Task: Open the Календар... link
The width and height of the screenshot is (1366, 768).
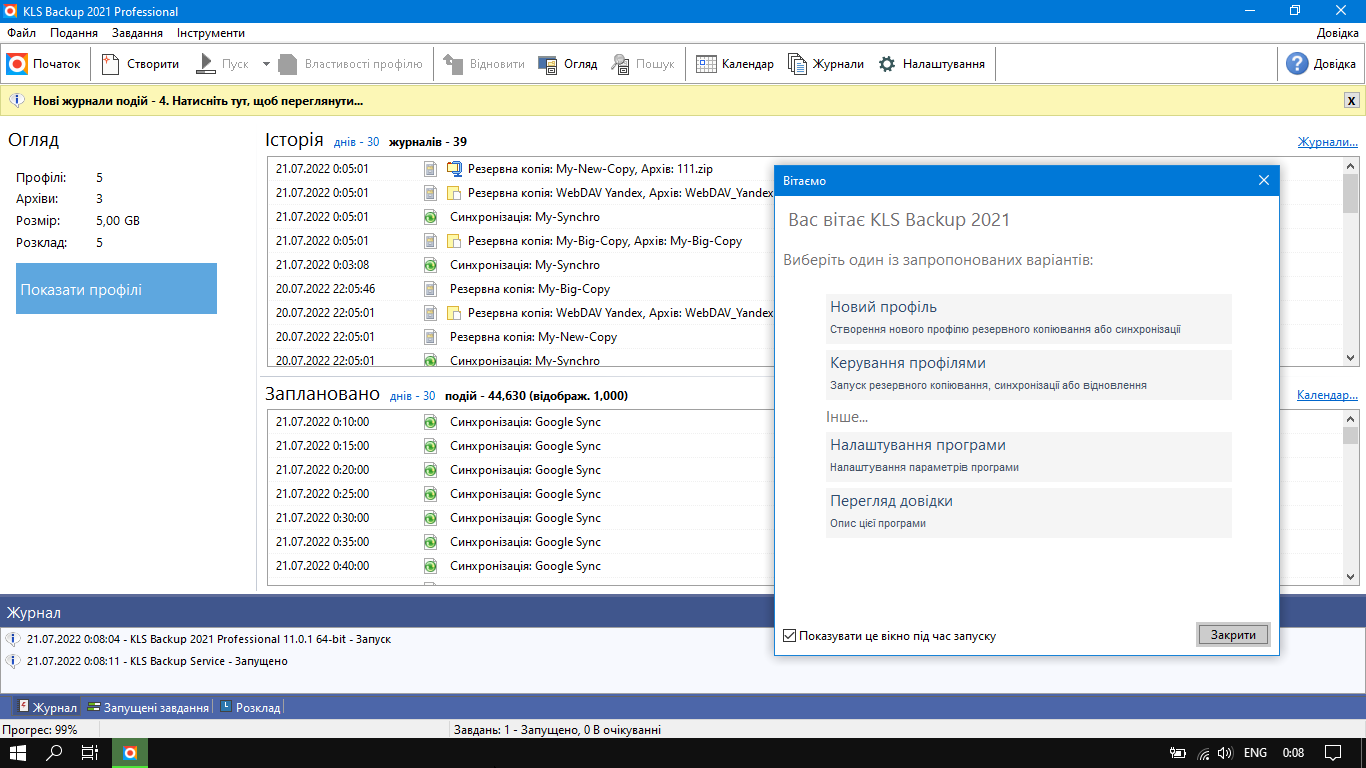Action: (x=1327, y=396)
